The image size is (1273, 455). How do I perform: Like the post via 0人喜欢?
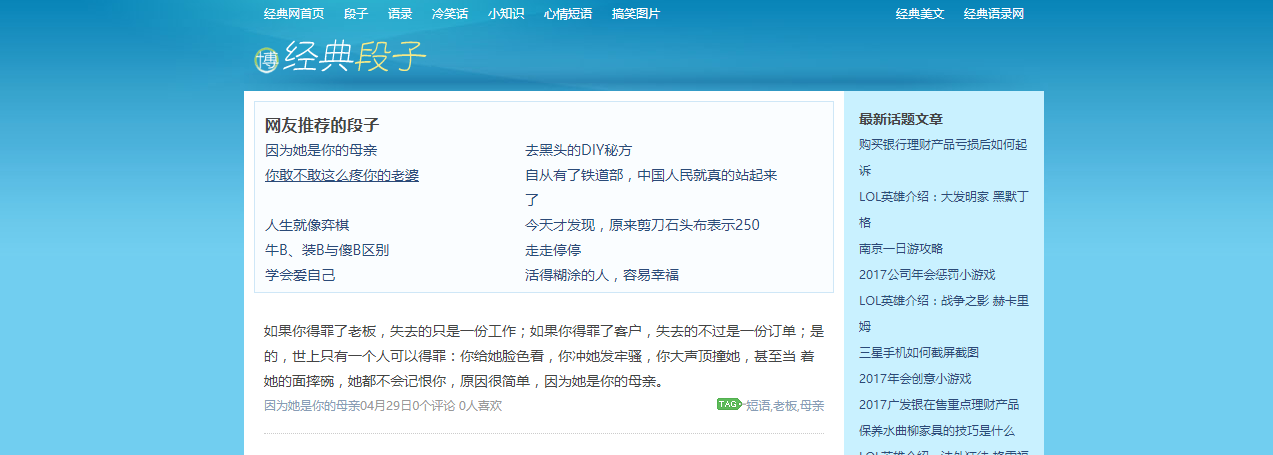[x=480, y=406]
